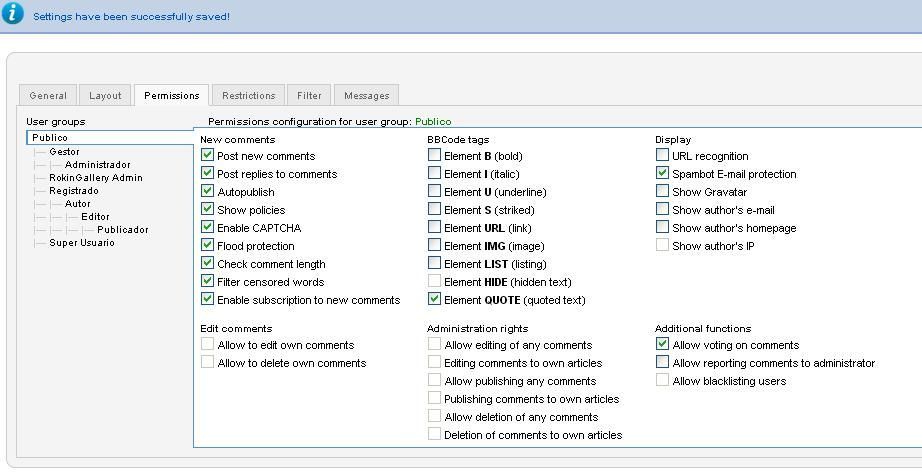Image resolution: width=922 pixels, height=472 pixels.
Task: Disable Enable CAPTCHA checkbox
Action: coord(207,227)
